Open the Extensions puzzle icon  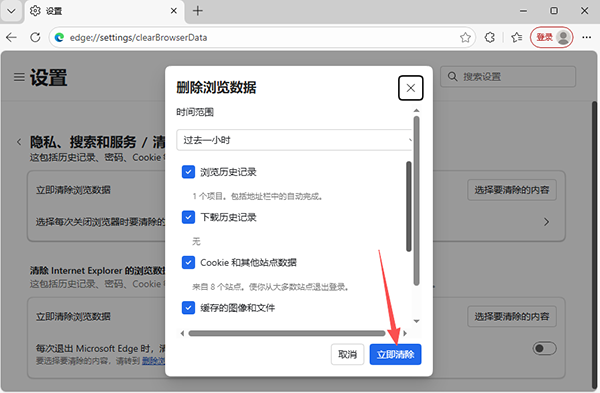pos(490,38)
